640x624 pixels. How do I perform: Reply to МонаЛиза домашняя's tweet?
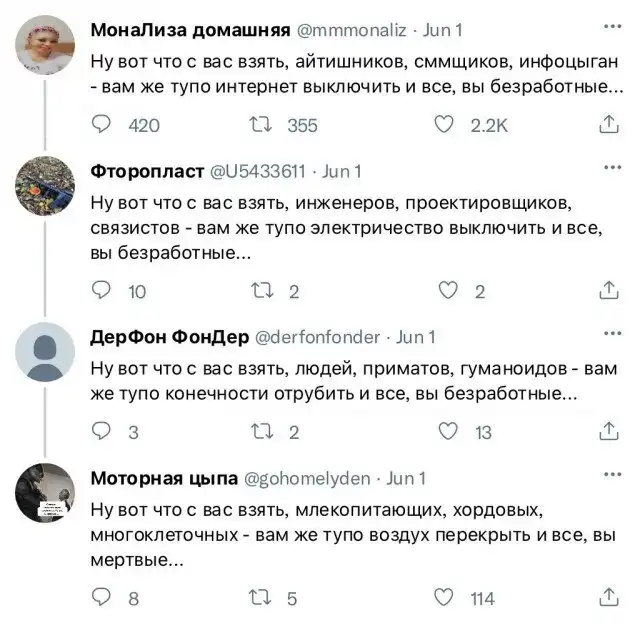tap(101, 125)
